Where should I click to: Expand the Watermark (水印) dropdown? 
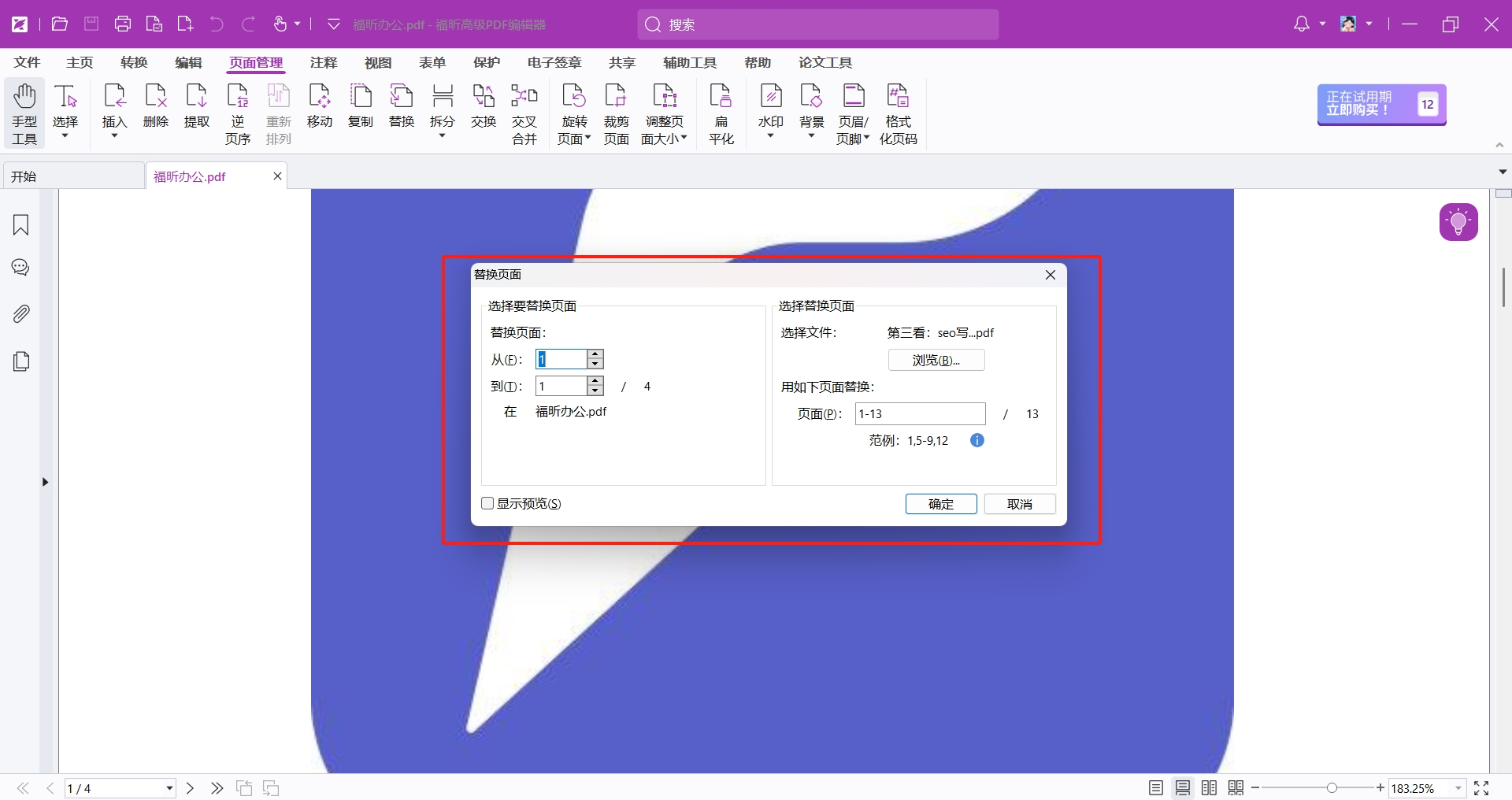(x=770, y=136)
